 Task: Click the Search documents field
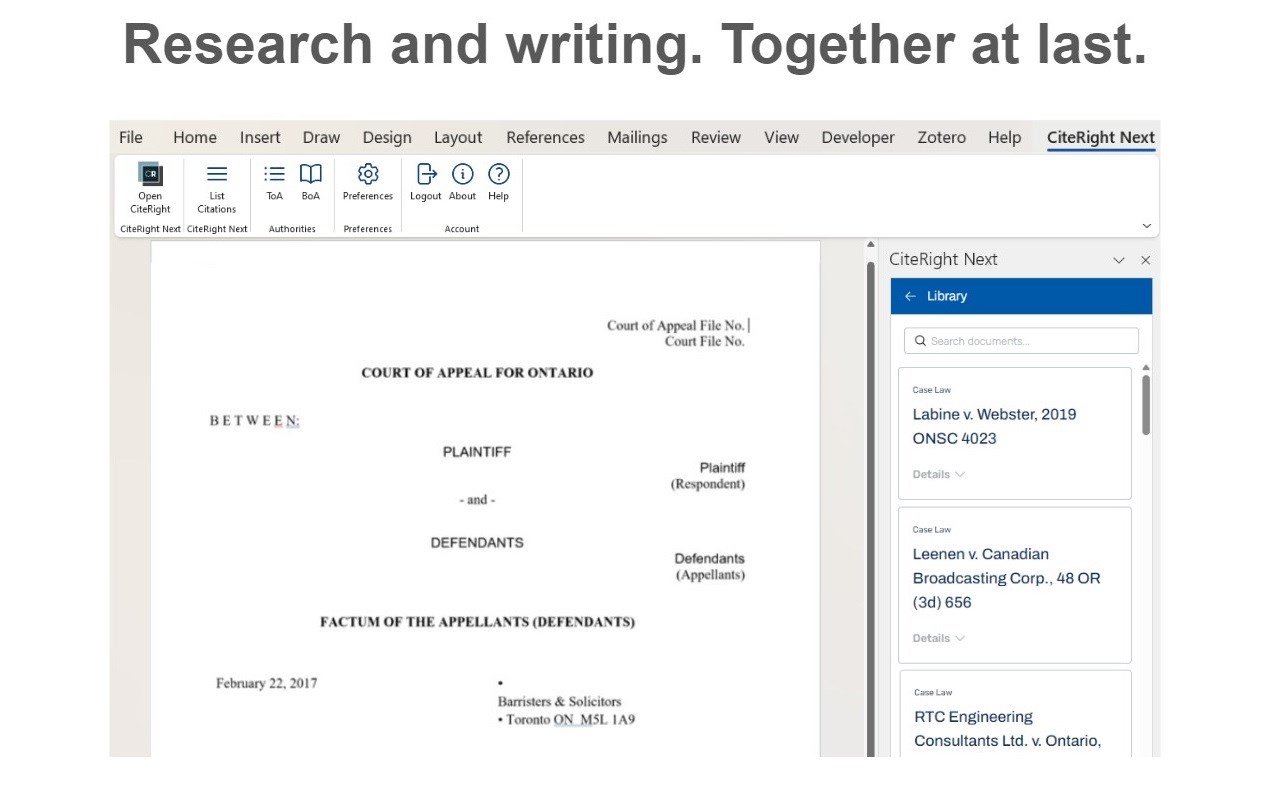coord(1021,341)
